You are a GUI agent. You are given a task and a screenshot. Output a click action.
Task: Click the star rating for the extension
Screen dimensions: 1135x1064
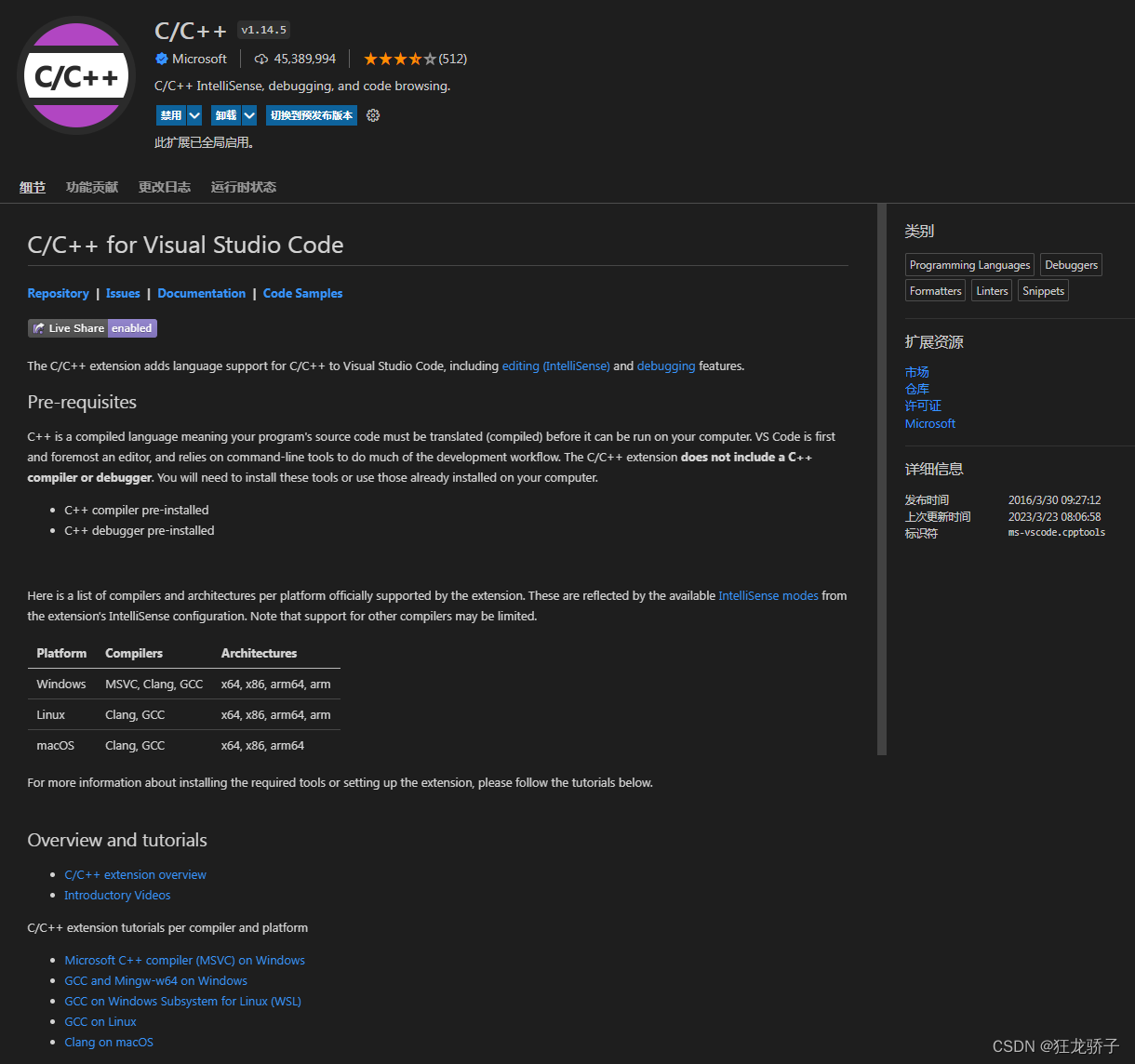click(x=400, y=59)
